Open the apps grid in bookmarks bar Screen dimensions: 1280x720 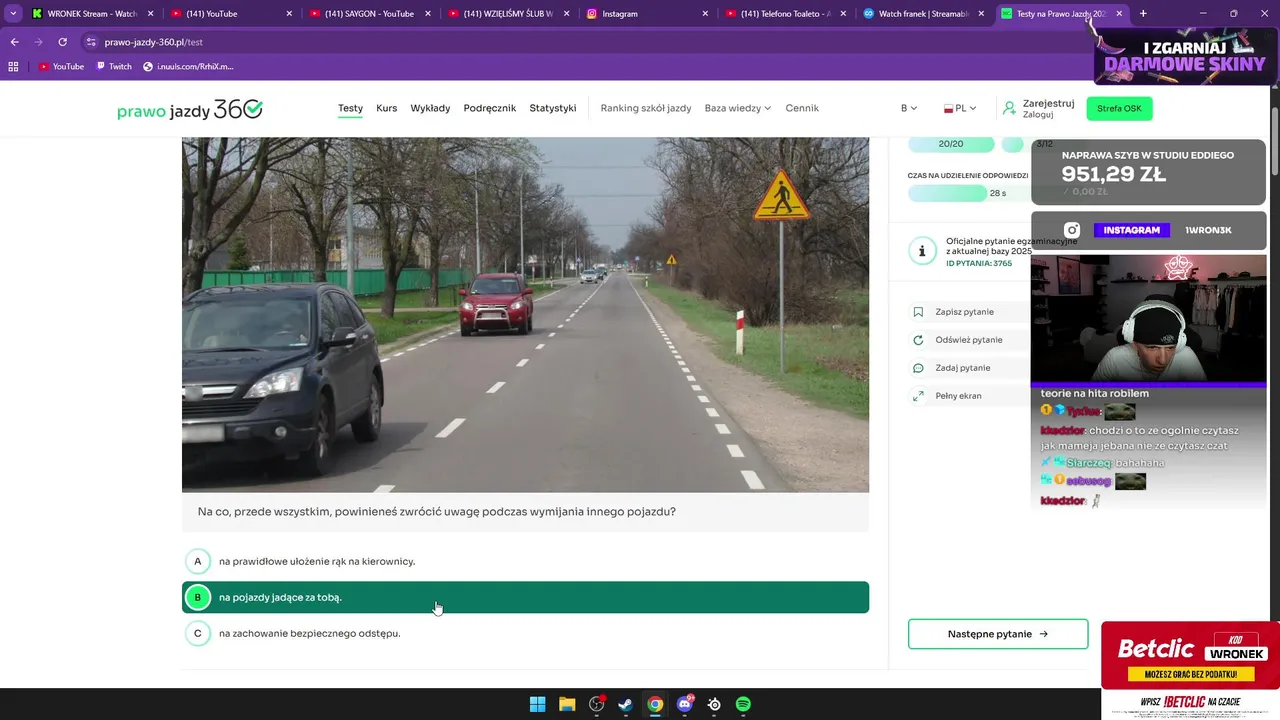coord(13,66)
